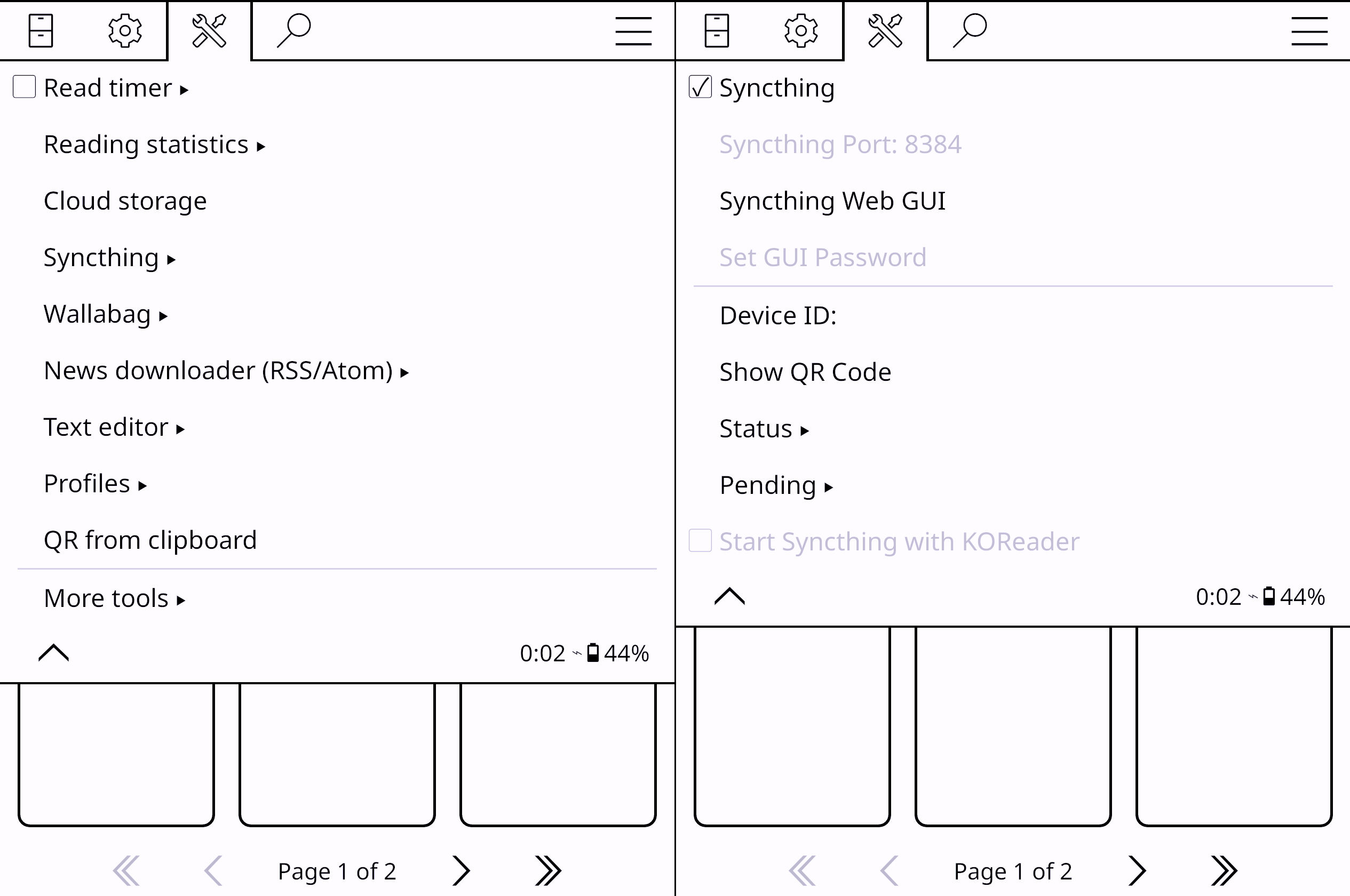Collapse left menu with up chevron
Screen dimensions: 1350x896
click(x=54, y=653)
